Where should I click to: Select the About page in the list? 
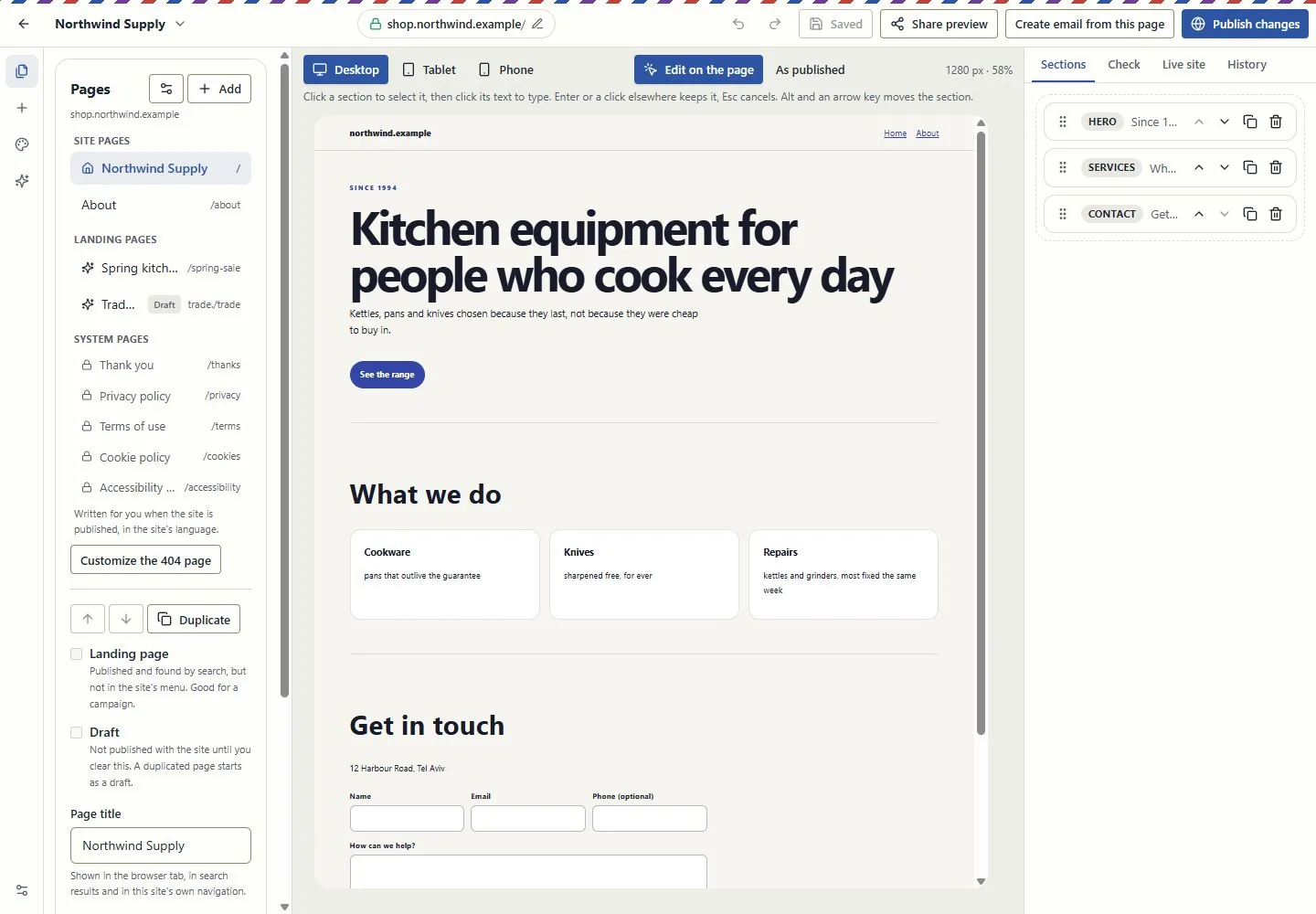[161, 205]
